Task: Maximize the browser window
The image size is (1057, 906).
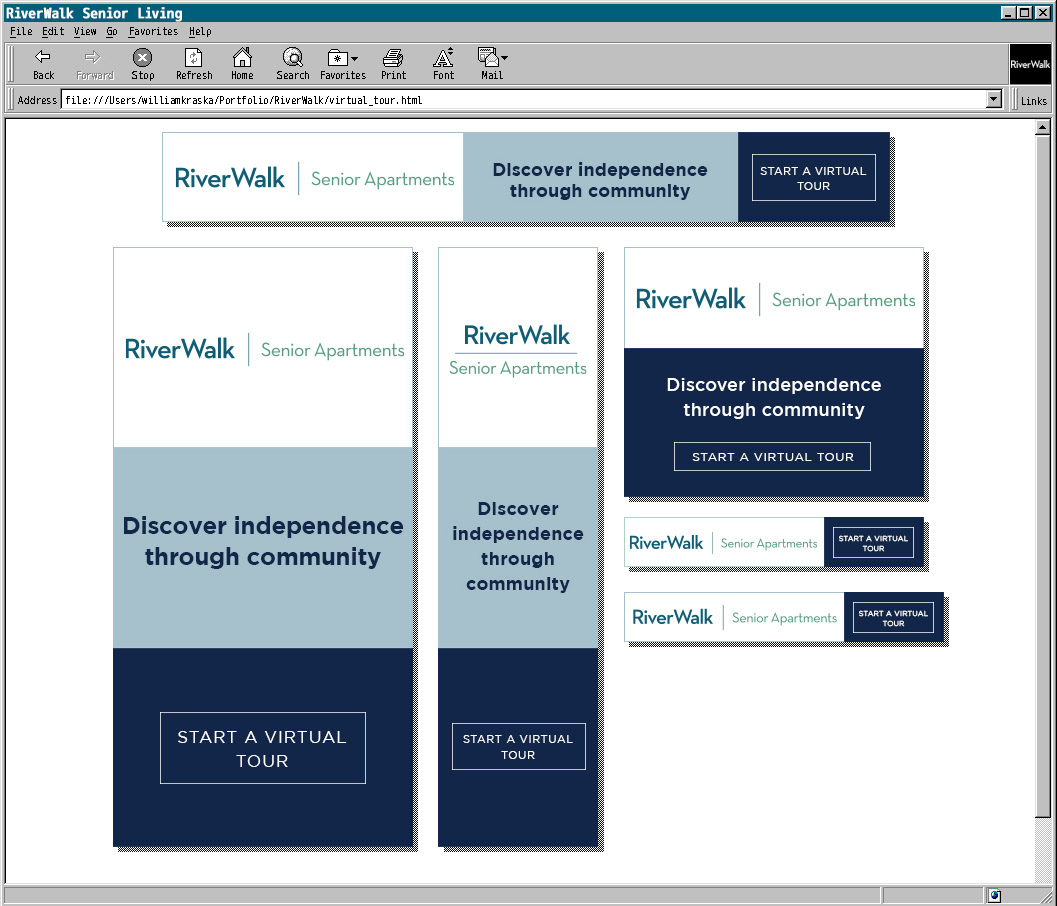Action: (1024, 12)
